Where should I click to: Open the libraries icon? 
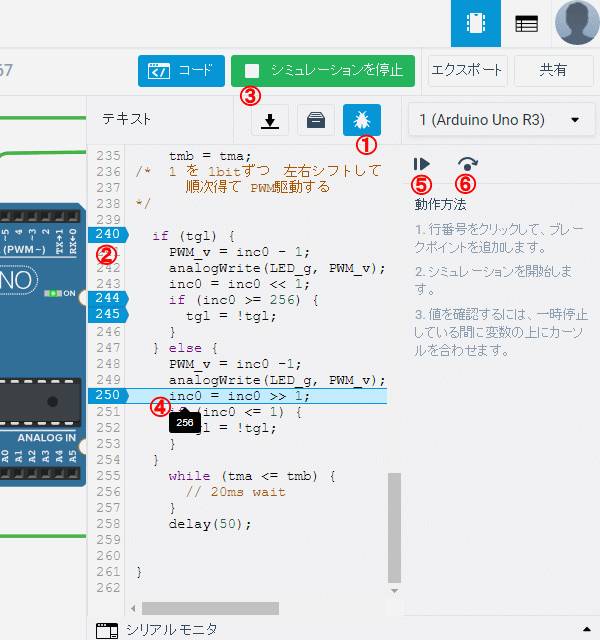click(315, 120)
